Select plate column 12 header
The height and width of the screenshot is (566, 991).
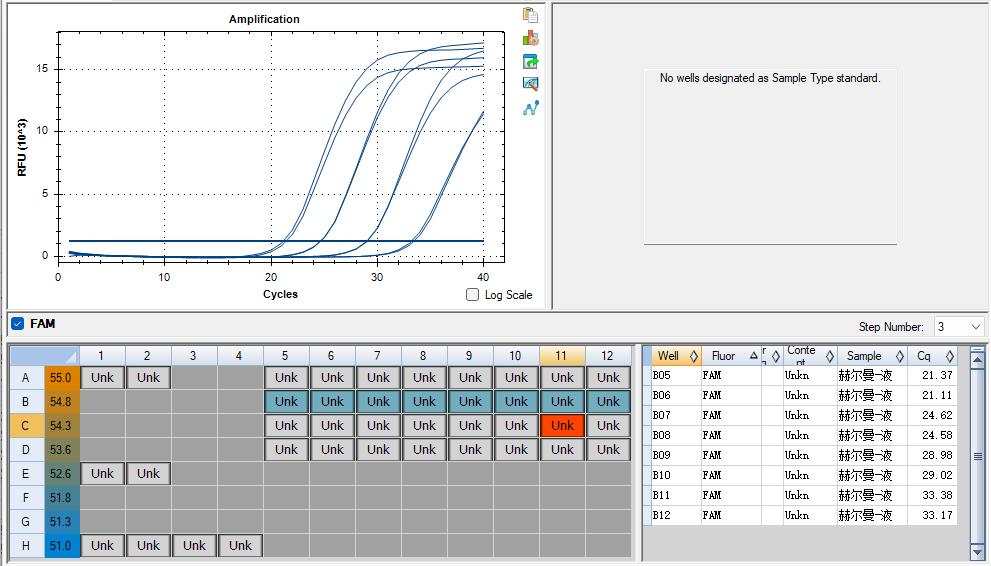(607, 356)
